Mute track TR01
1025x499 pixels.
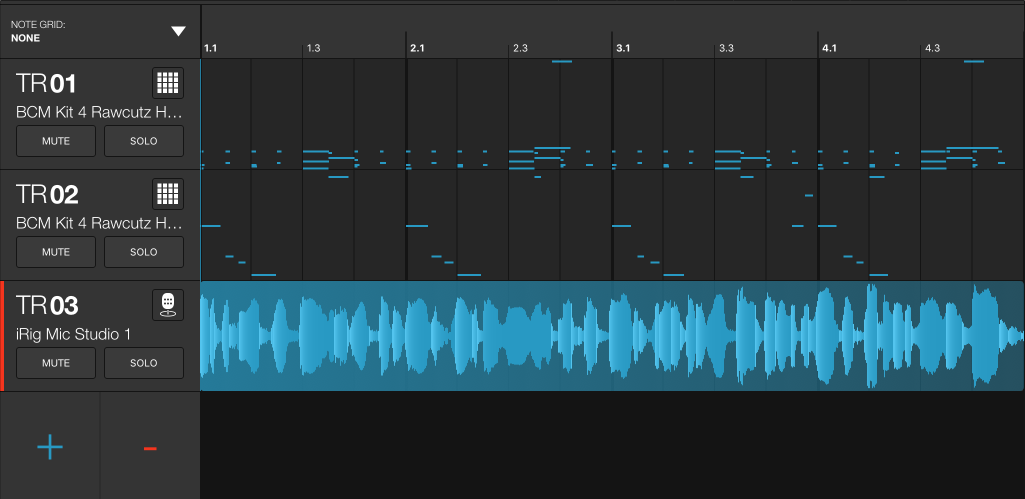pyautogui.click(x=56, y=141)
